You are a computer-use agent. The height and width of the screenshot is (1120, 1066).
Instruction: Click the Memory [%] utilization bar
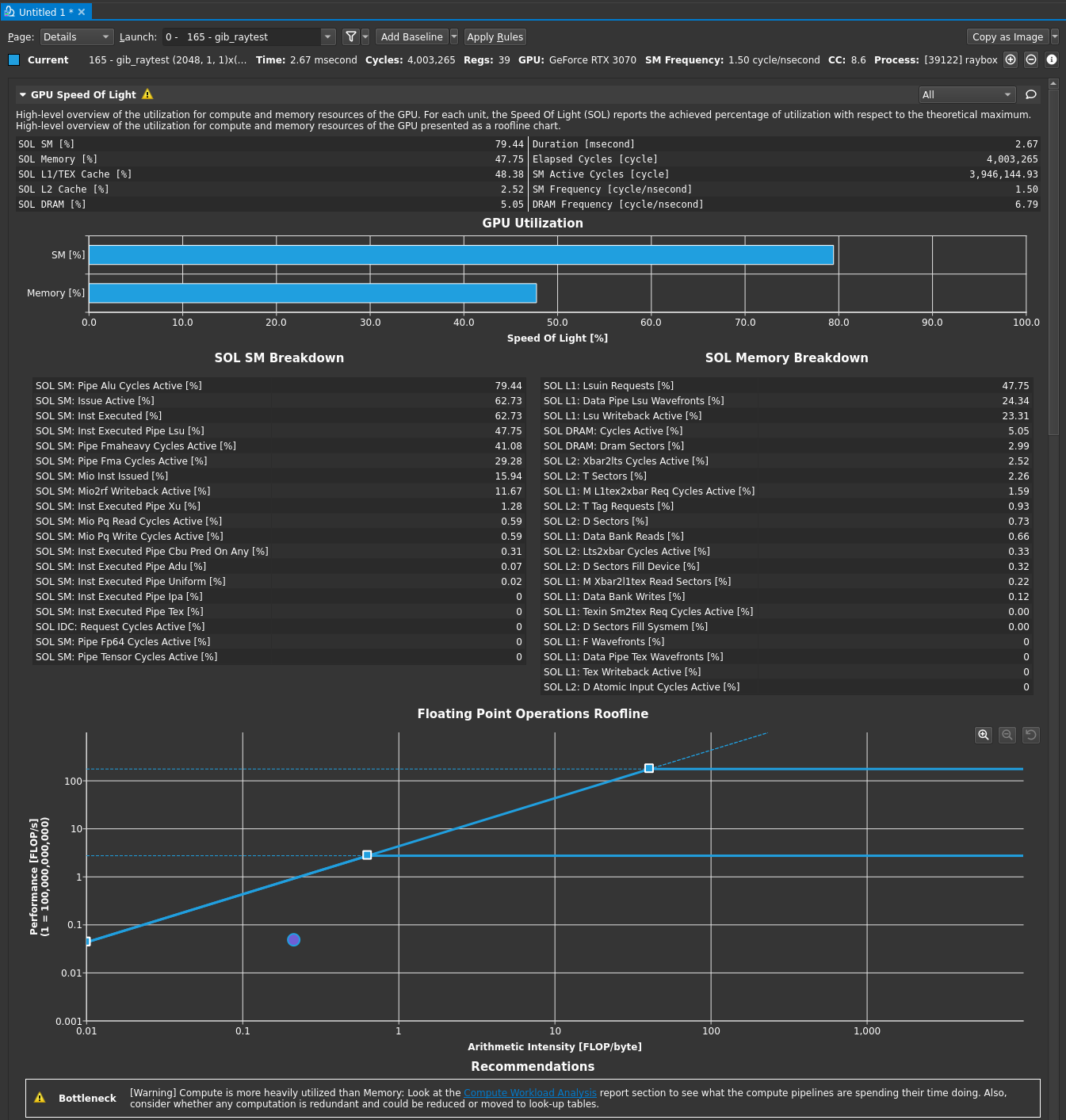[313, 293]
